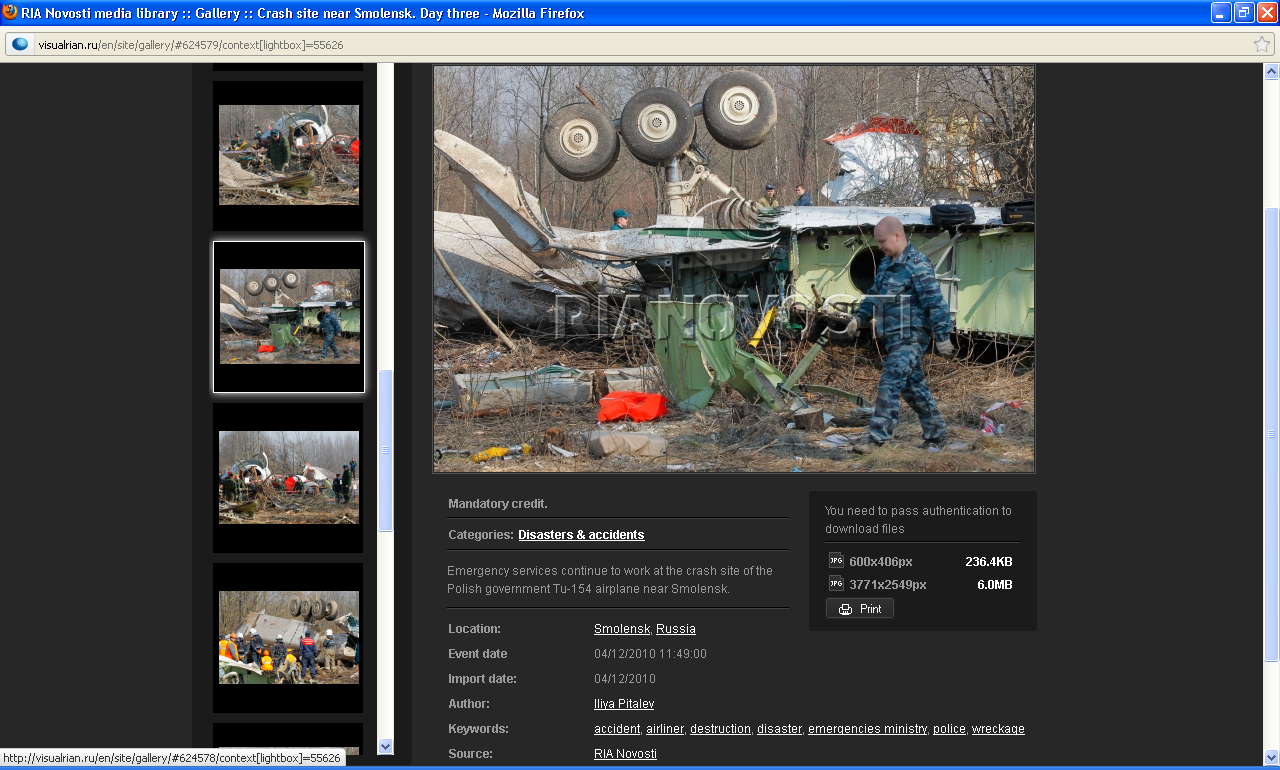Click the page vertical scrollbar thumb
This screenshot has height=770, width=1280.
pos(1272,434)
